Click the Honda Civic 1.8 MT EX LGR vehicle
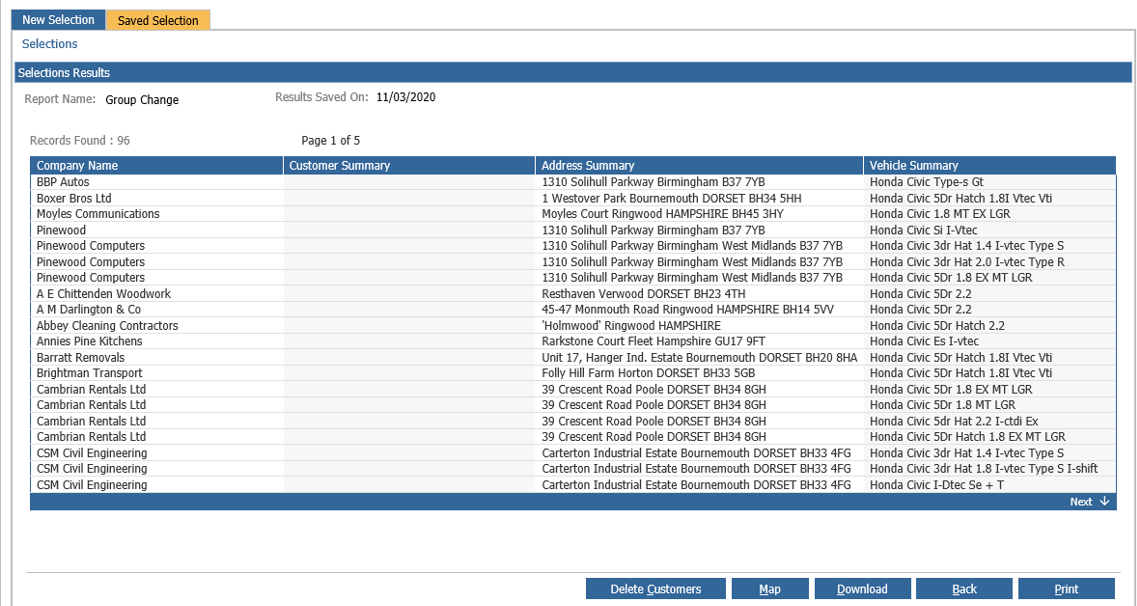The width and height of the screenshot is (1137, 606). (x=940, y=214)
